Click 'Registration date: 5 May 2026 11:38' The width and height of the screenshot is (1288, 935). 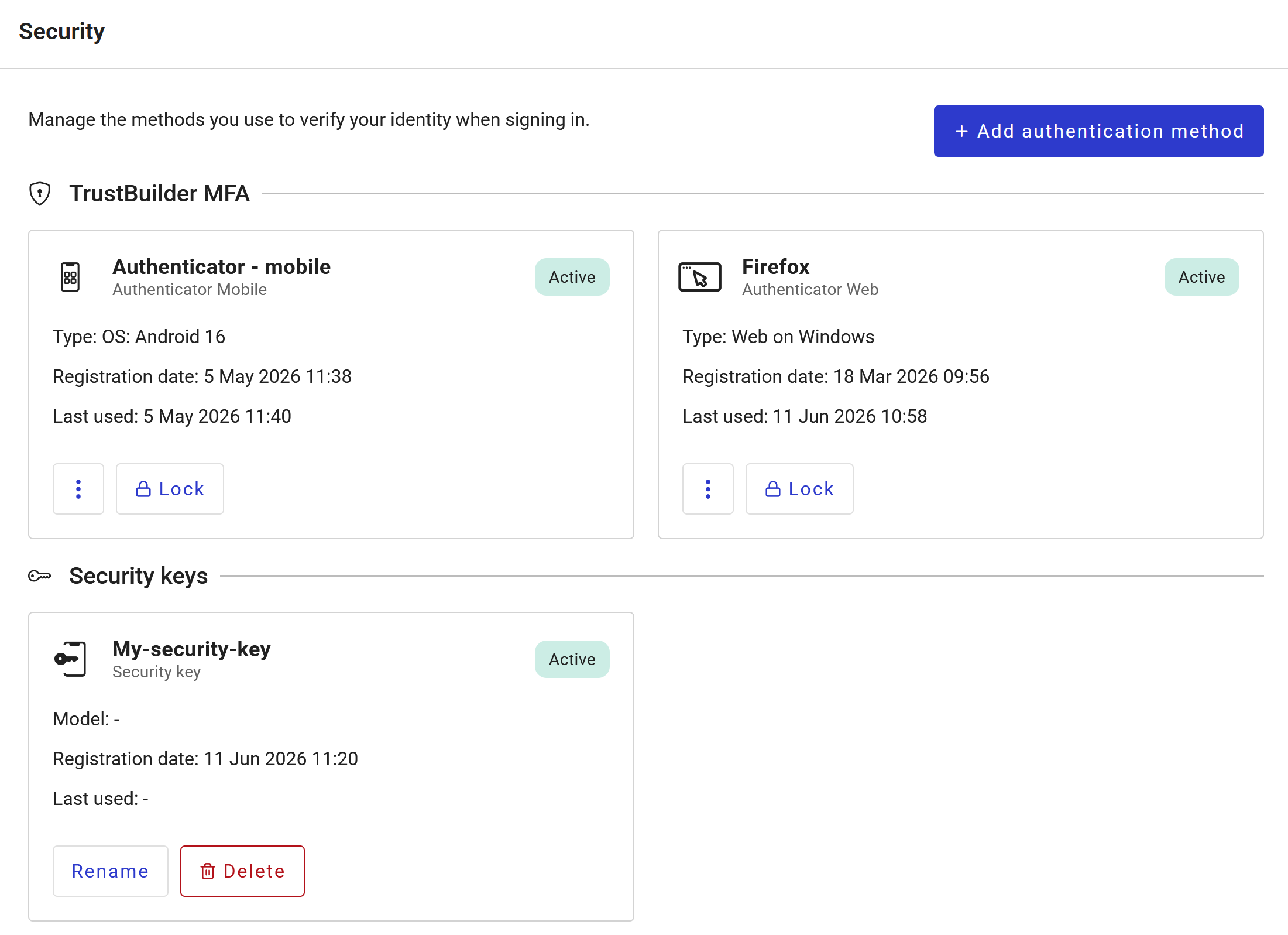click(202, 376)
